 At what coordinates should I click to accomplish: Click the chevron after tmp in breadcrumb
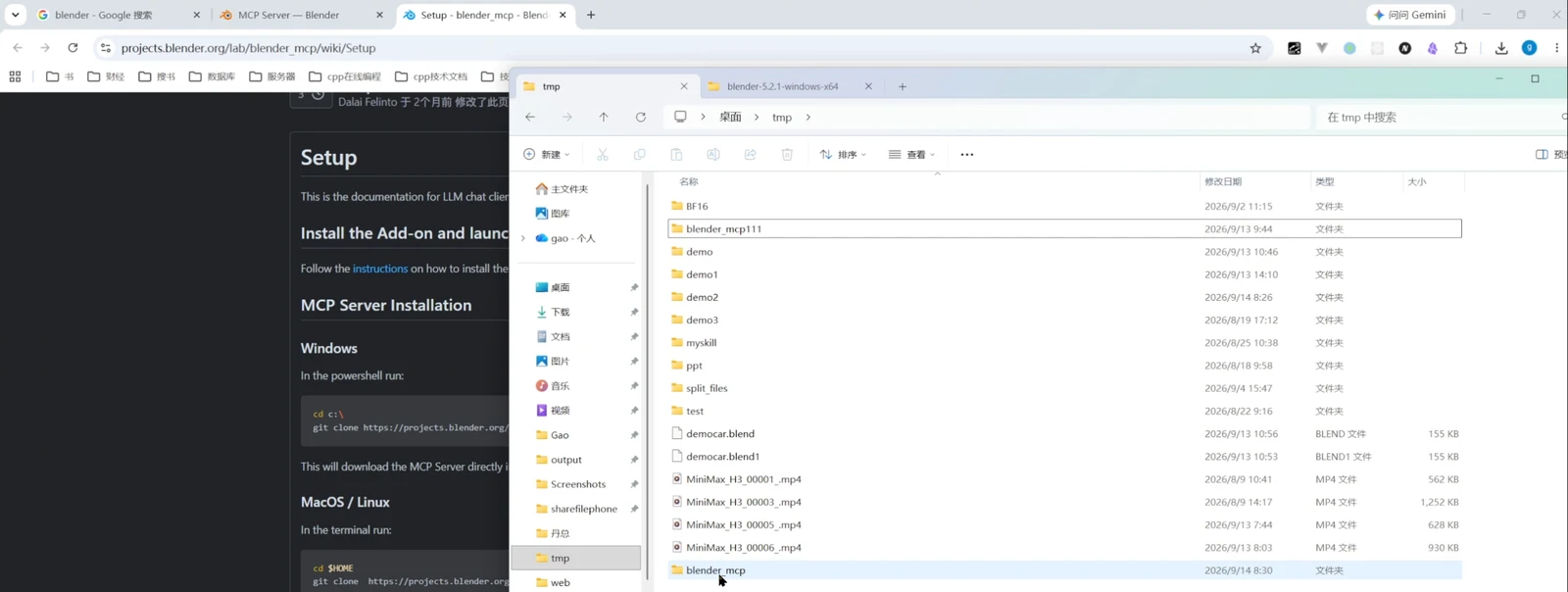tap(808, 117)
